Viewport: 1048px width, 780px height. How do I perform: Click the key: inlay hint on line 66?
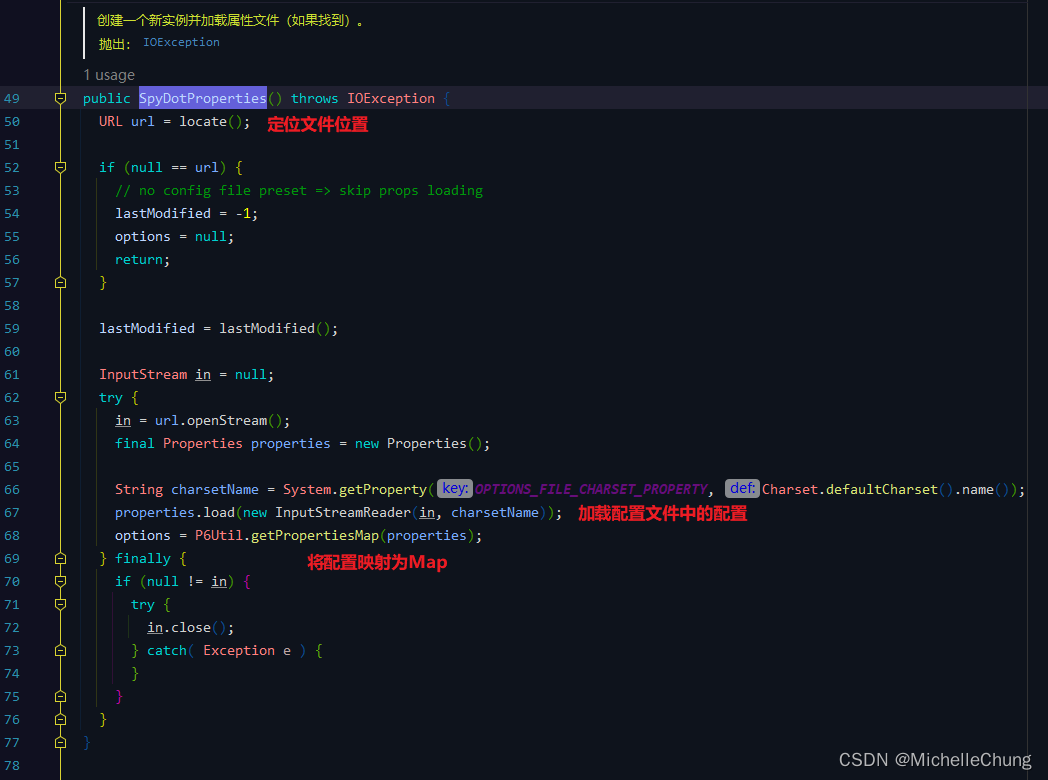(x=454, y=488)
